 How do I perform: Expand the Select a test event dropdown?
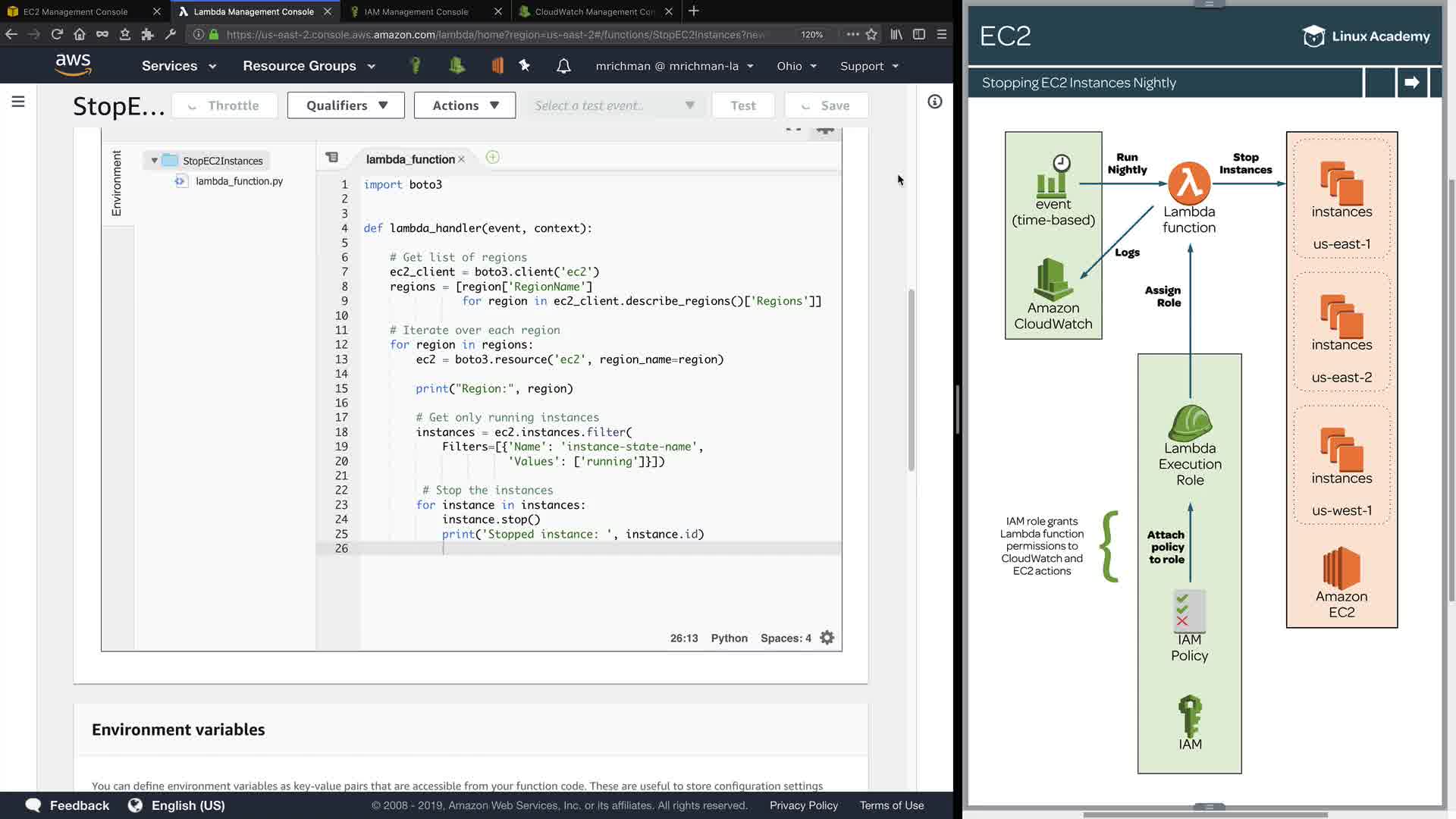(x=613, y=105)
